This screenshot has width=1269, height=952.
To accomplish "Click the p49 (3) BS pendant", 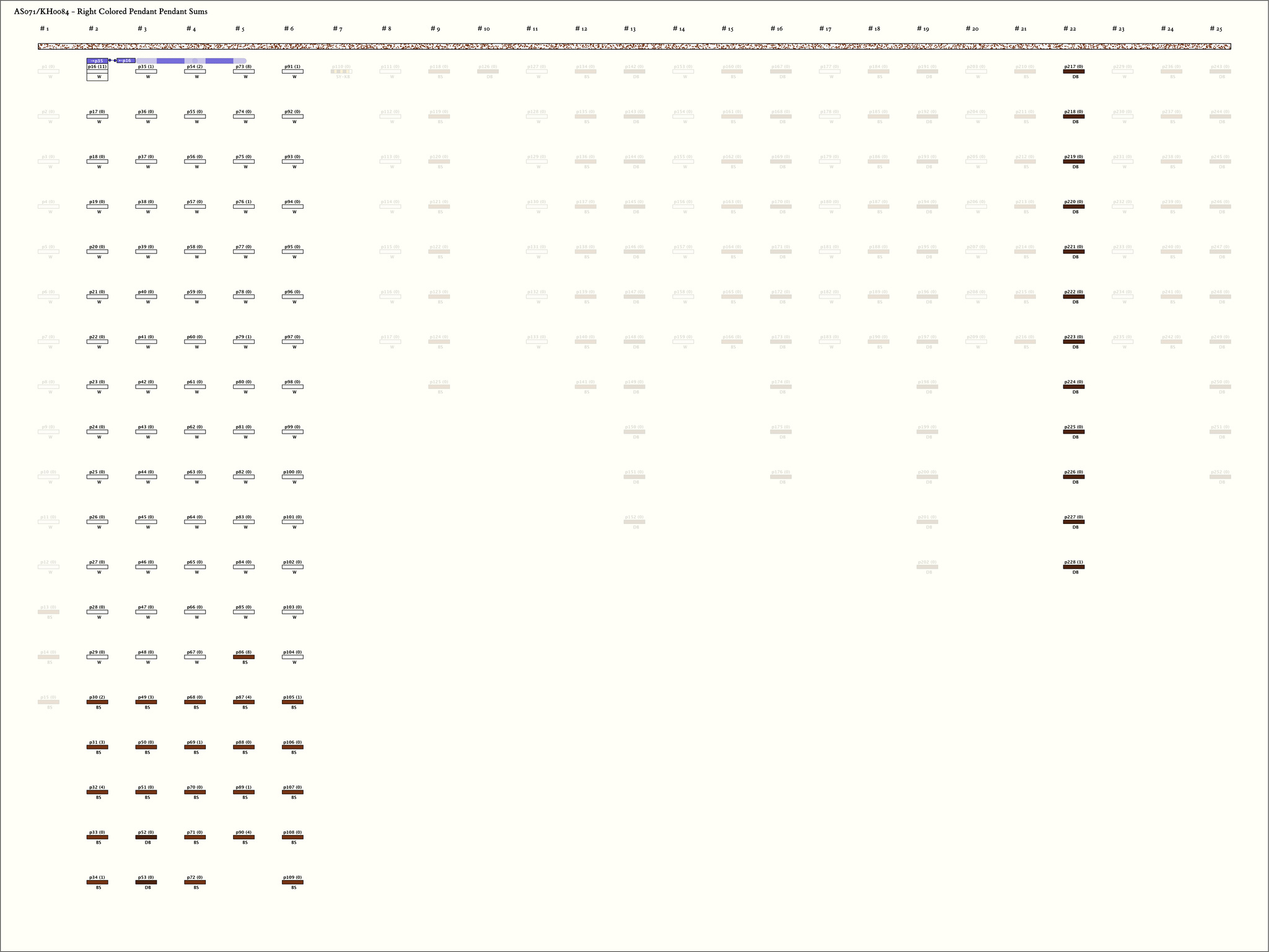I will click(x=146, y=702).
